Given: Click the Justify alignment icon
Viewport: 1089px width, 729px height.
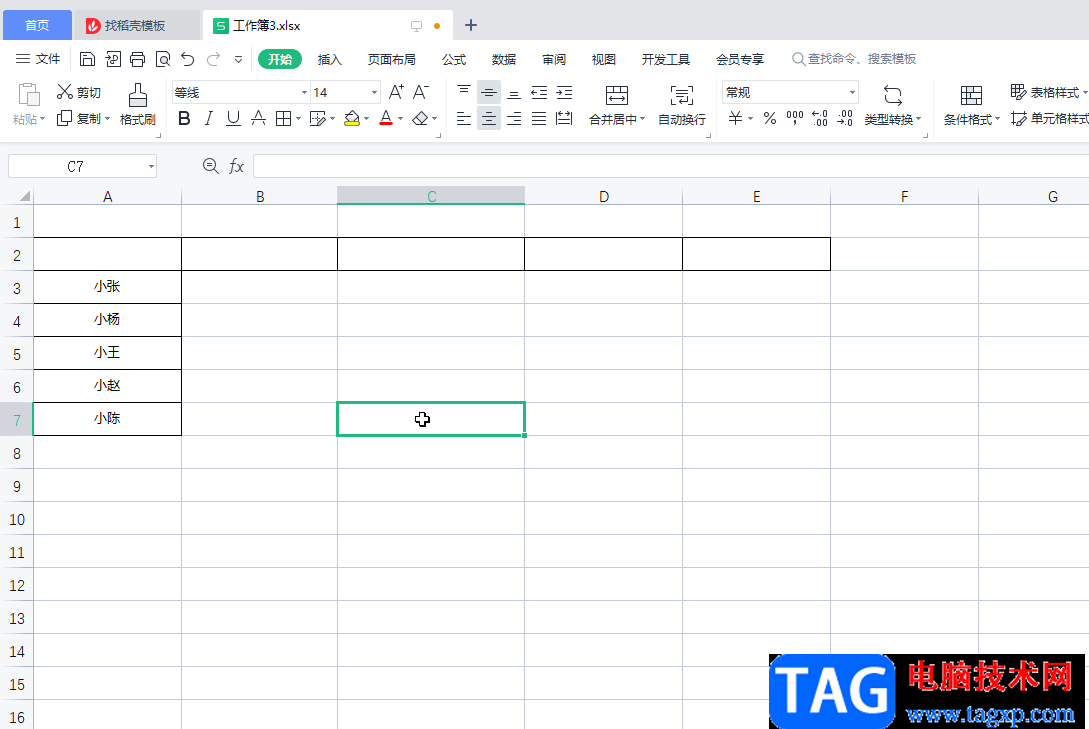Looking at the screenshot, I should pyautogui.click(x=539, y=119).
